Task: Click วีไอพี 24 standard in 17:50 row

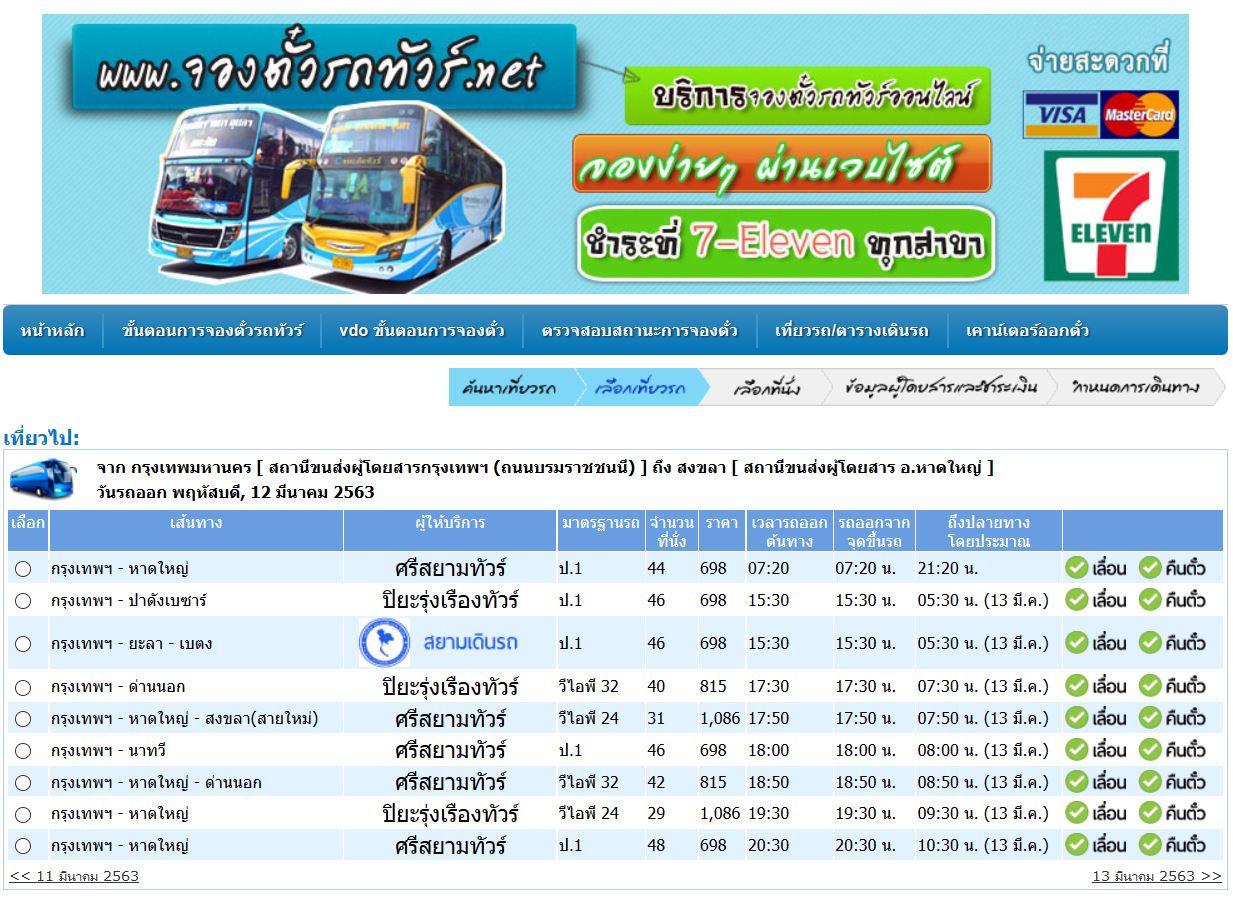Action: [589, 718]
